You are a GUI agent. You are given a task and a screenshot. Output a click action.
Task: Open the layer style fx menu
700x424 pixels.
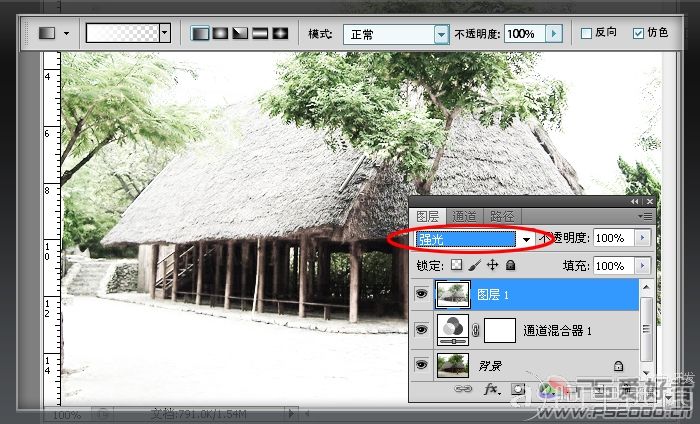[492, 389]
